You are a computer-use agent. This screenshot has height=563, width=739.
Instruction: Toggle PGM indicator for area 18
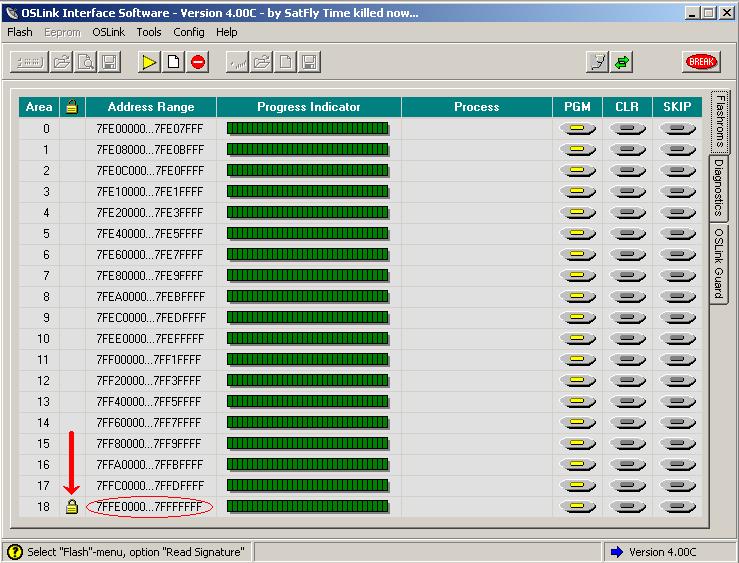point(577,507)
